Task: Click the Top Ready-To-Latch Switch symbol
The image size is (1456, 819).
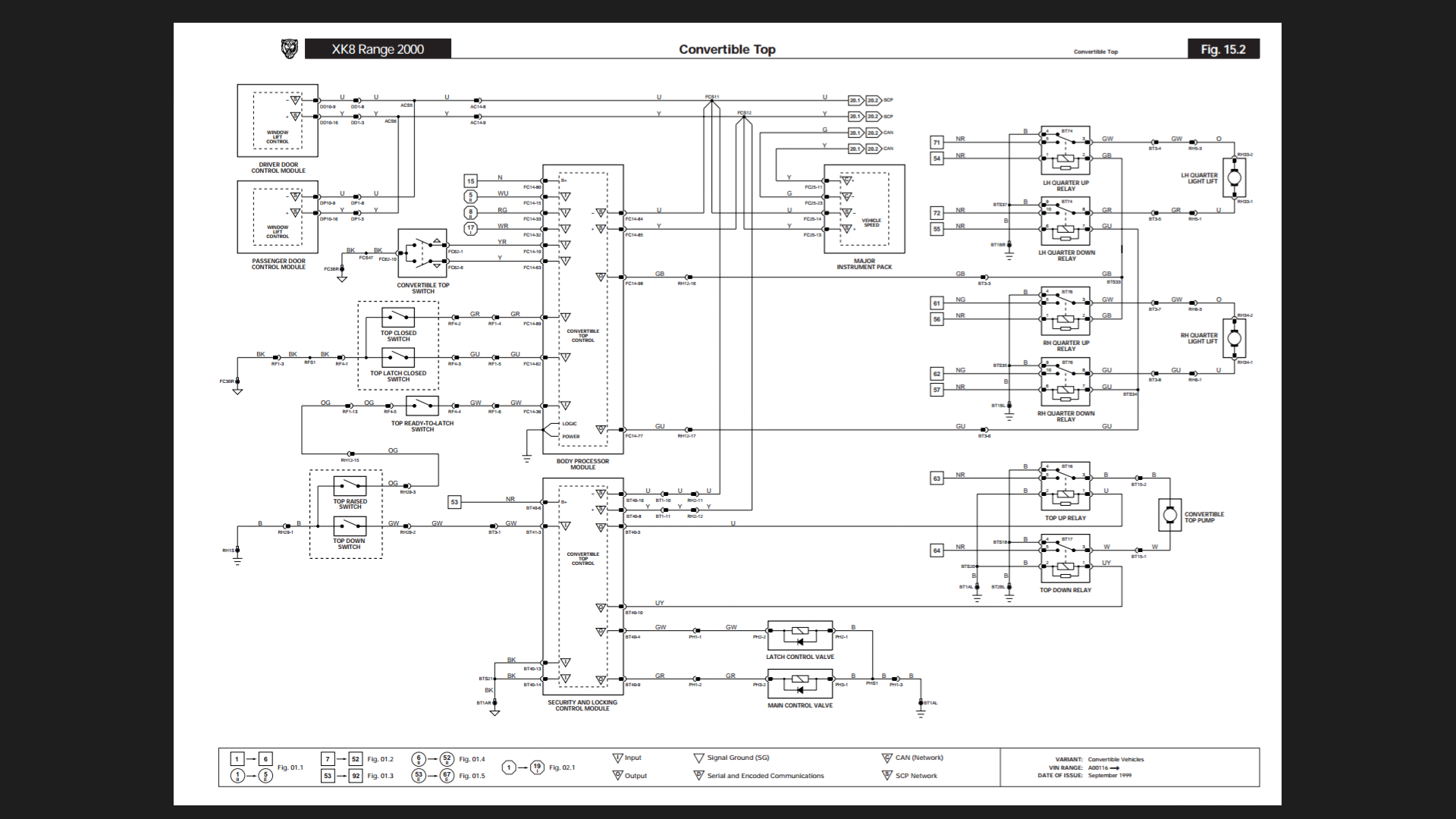Action: pyautogui.click(x=422, y=406)
